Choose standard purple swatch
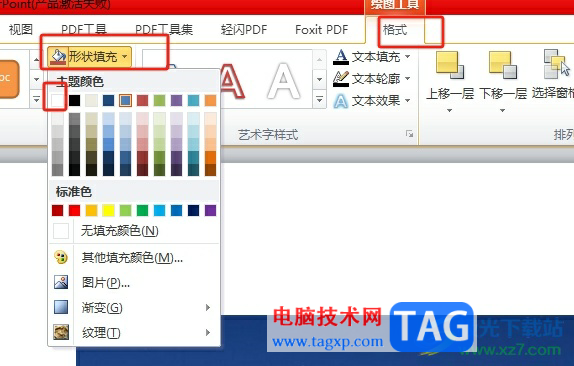The image size is (574, 366). pyautogui.click(x=210, y=210)
